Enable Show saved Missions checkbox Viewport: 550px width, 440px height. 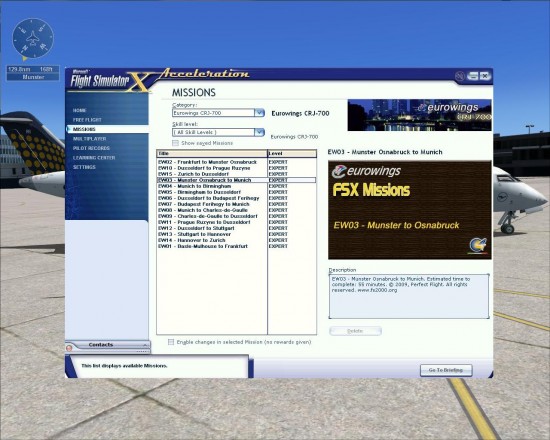175,143
